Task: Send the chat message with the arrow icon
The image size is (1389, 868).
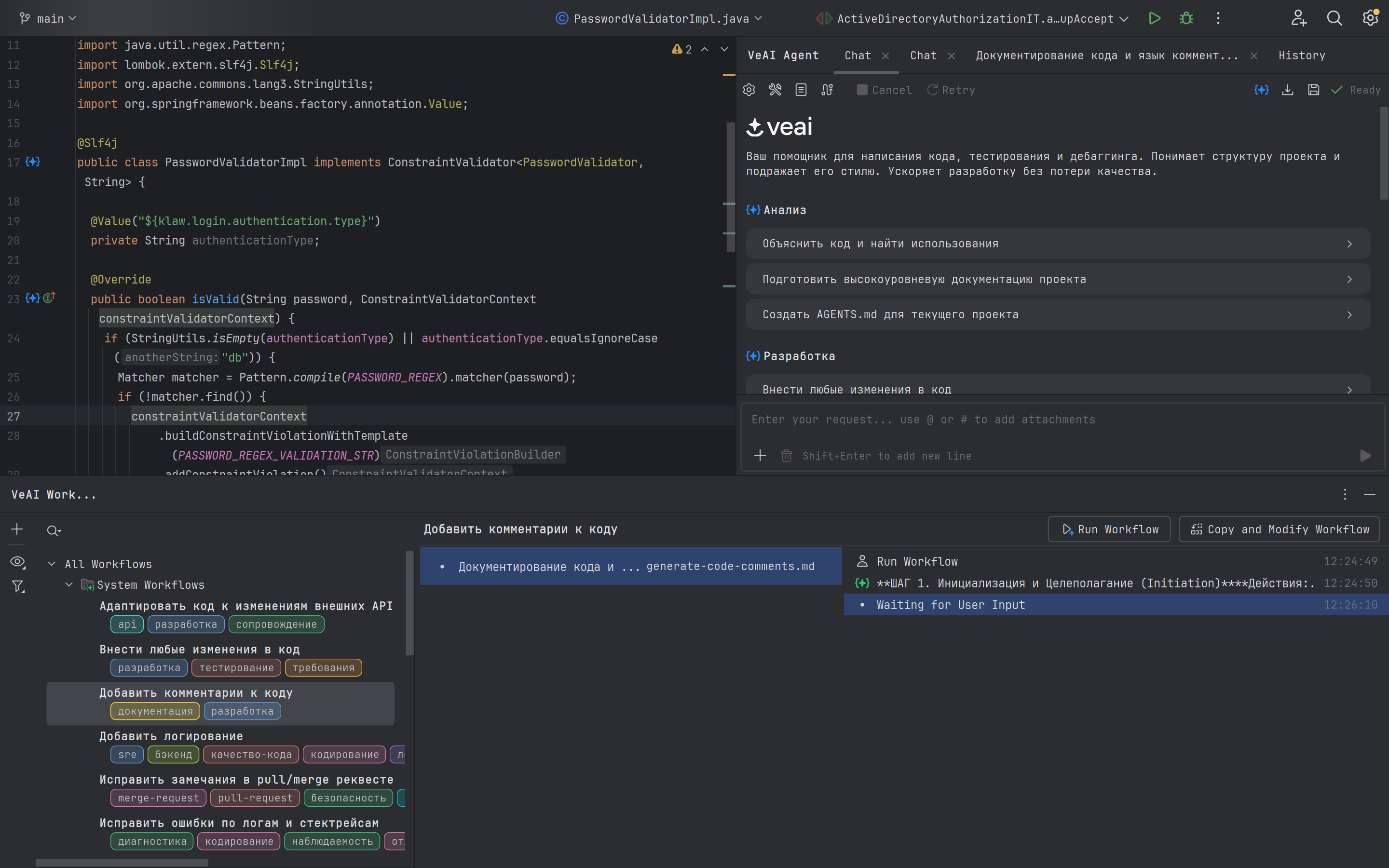Action: [x=1365, y=455]
